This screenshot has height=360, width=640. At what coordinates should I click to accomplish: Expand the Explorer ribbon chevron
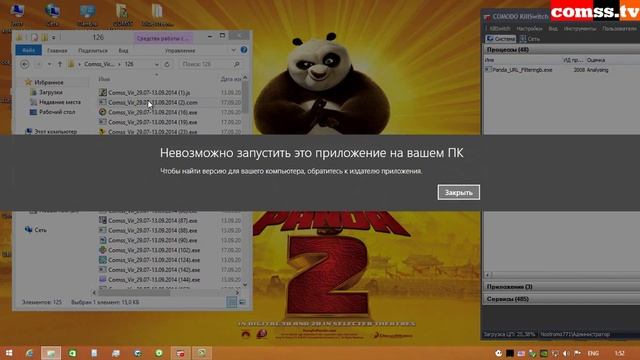click(233, 50)
